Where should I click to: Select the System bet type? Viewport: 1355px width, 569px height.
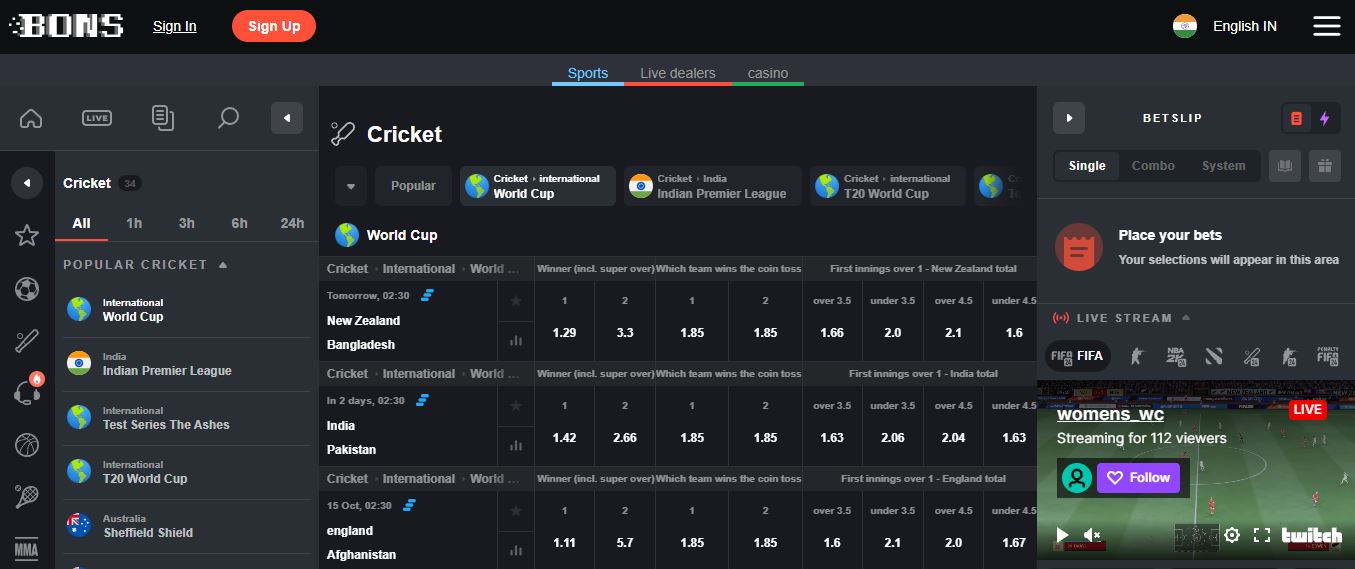1224,166
